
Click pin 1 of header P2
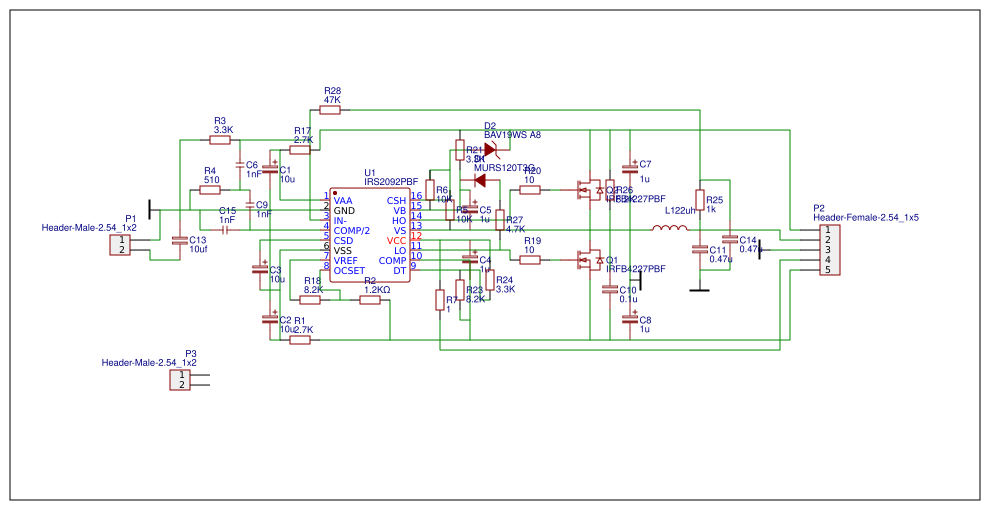(828, 230)
